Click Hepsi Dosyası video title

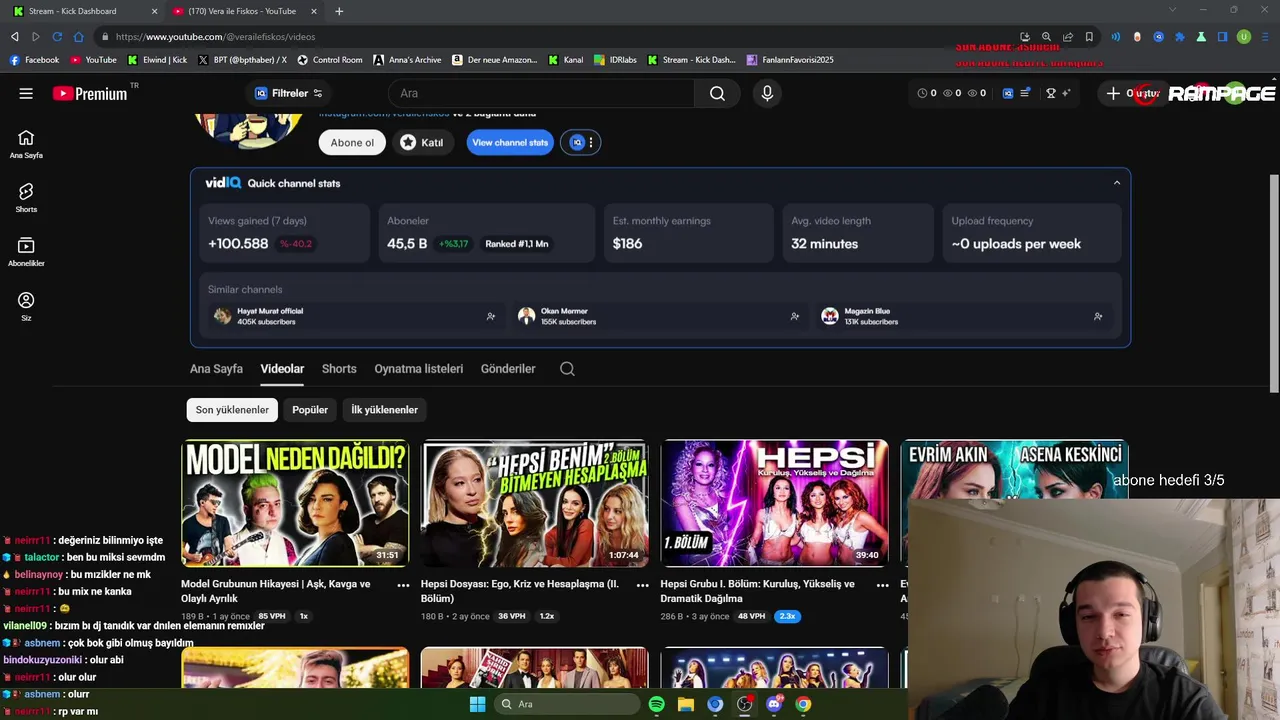pyautogui.click(x=520, y=591)
